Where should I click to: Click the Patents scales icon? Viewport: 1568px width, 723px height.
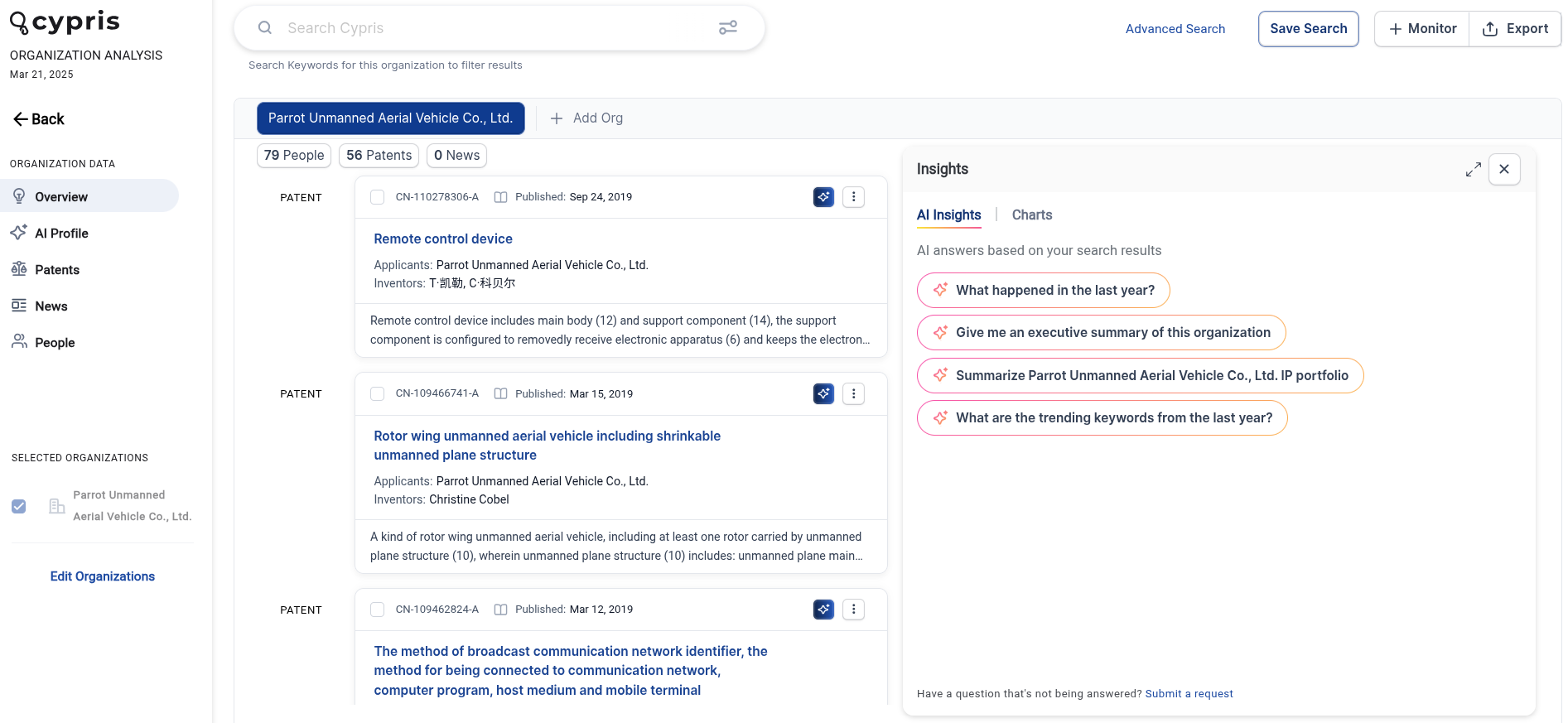coord(19,269)
